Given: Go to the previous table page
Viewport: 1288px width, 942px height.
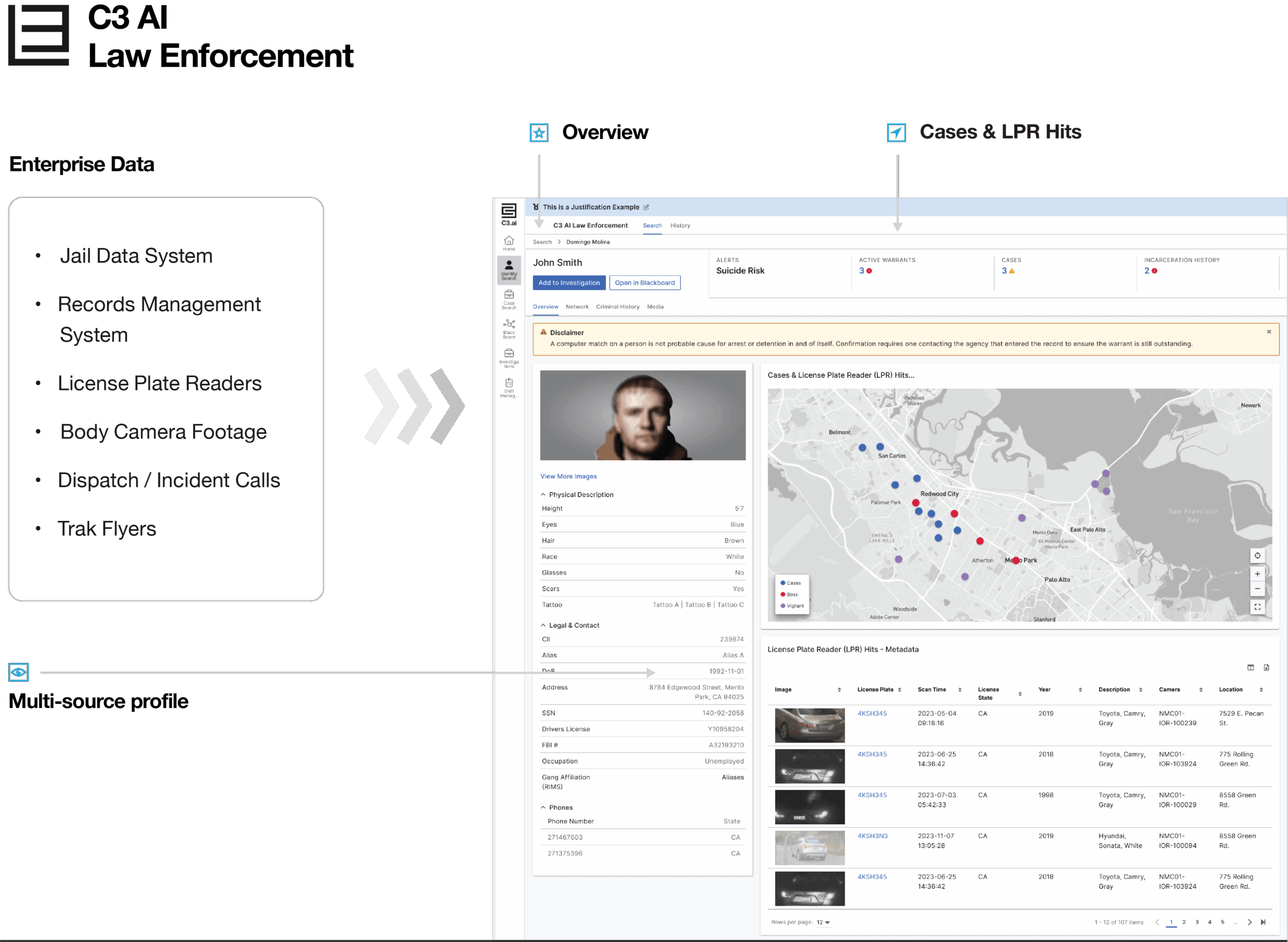Looking at the screenshot, I should click(x=1157, y=922).
